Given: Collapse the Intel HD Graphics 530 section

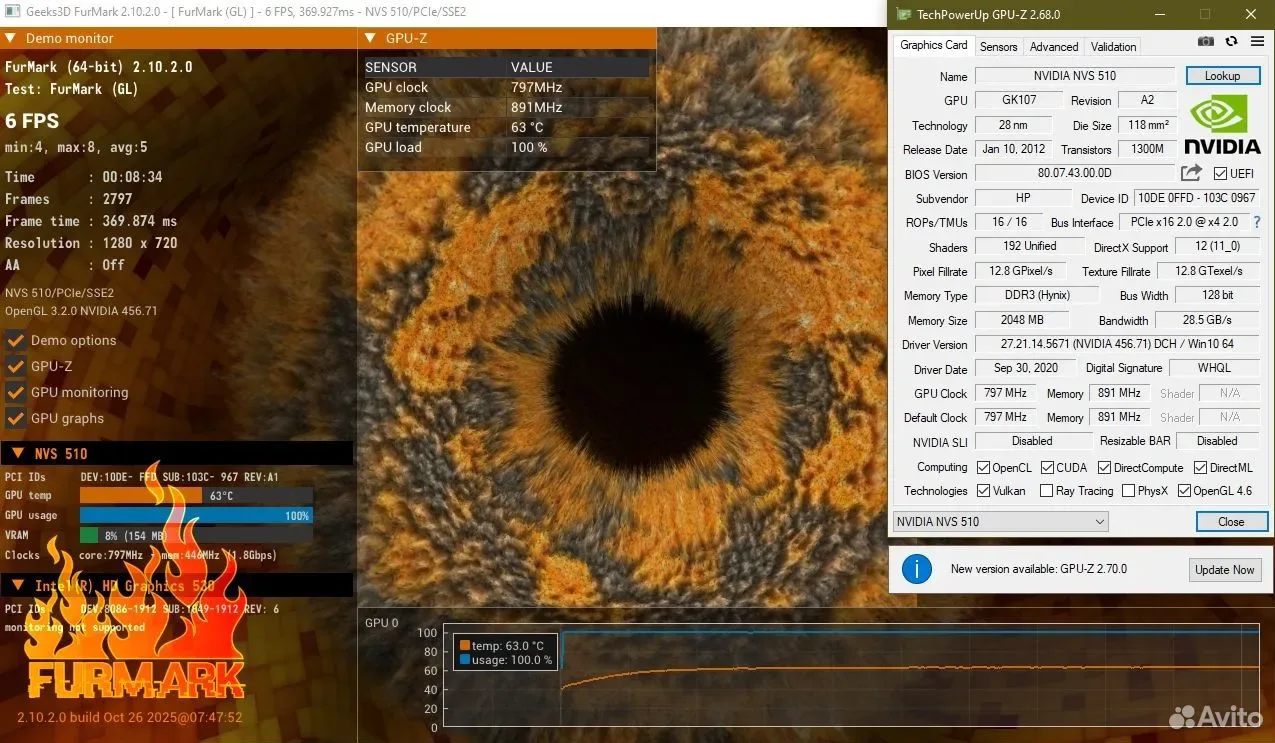Looking at the screenshot, I should (18, 585).
